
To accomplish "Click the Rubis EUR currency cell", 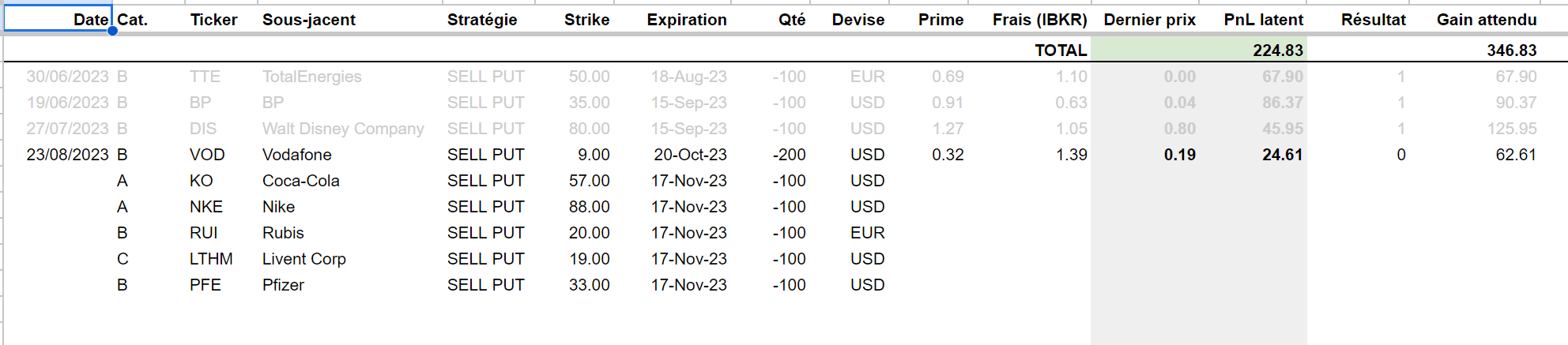I will [x=867, y=233].
